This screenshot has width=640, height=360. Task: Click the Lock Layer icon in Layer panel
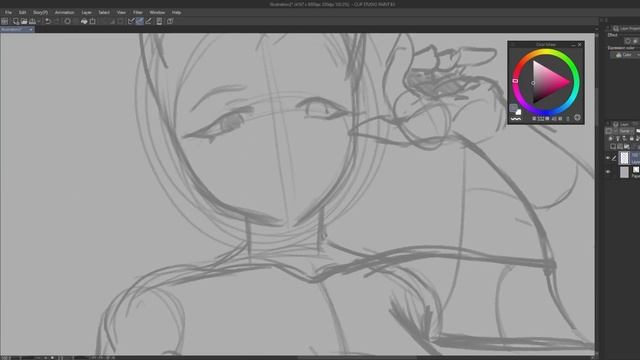point(631,139)
